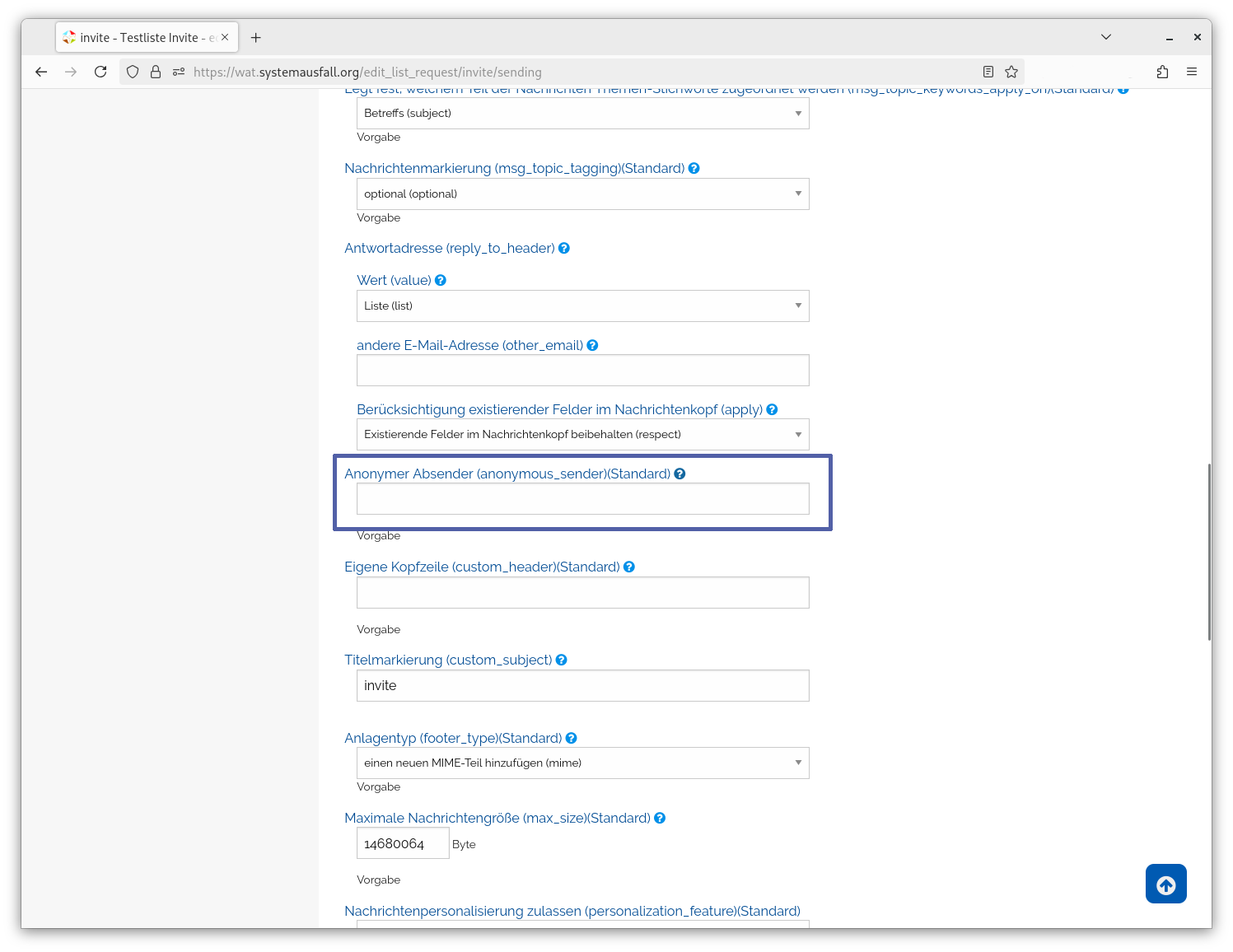Click the scroll-to-top arrow button
Viewport: 1233px width, 952px height.
(x=1165, y=884)
